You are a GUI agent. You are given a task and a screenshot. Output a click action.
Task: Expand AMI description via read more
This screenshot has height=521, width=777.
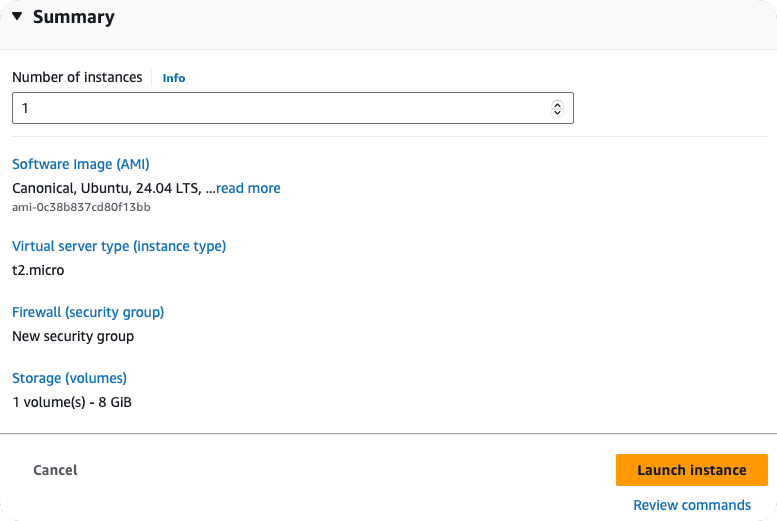pyautogui.click(x=248, y=188)
